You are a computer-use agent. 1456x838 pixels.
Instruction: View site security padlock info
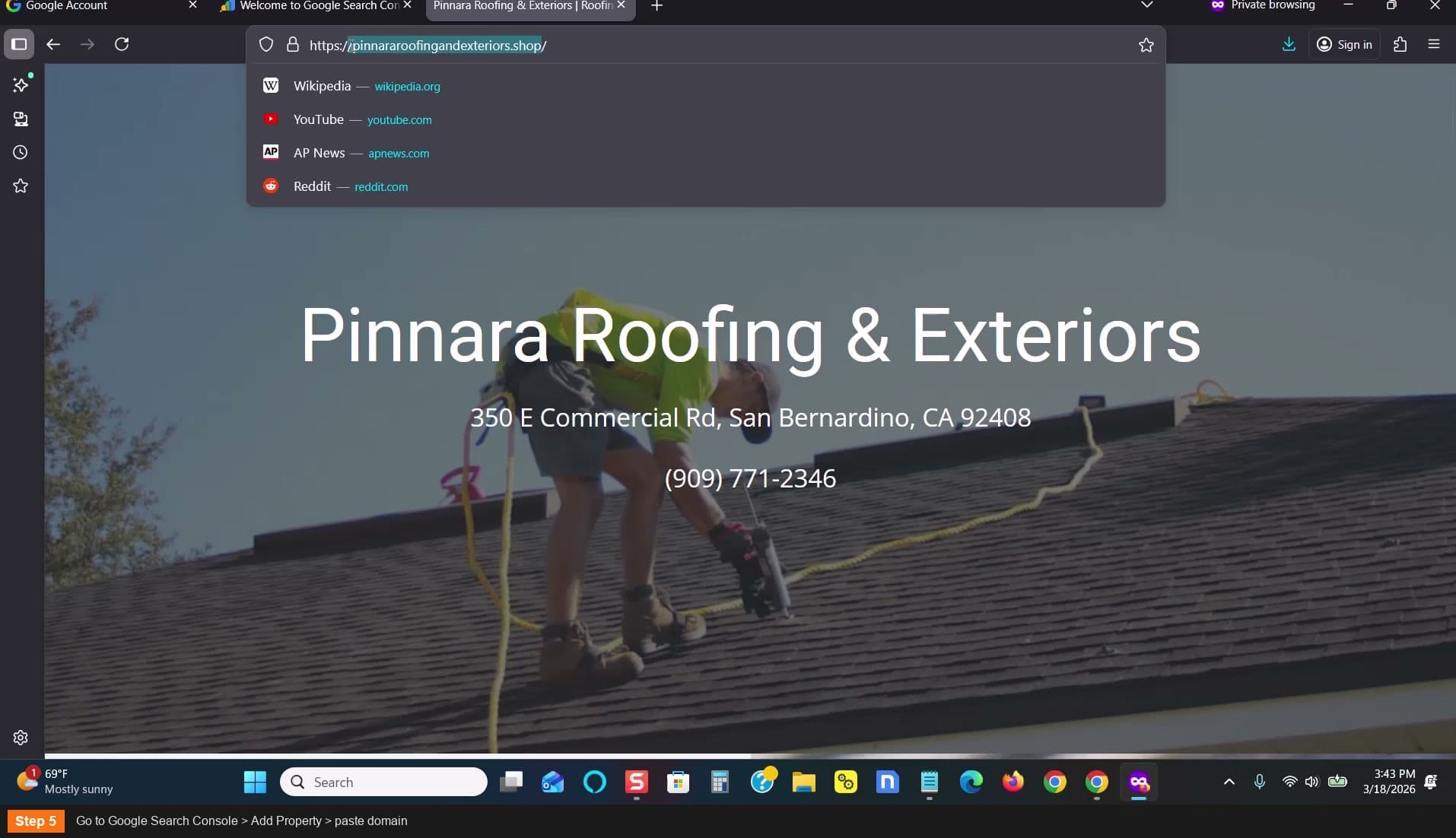click(292, 45)
